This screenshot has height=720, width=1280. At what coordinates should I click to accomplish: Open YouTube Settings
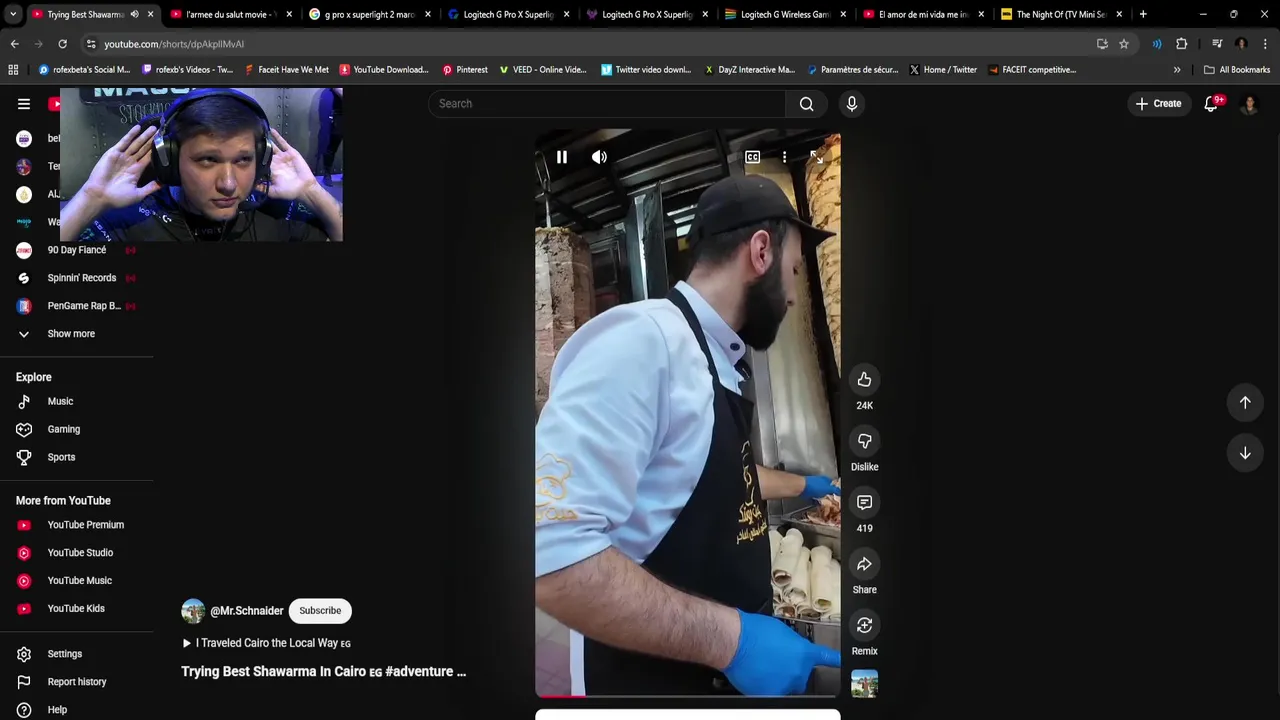pos(77,654)
